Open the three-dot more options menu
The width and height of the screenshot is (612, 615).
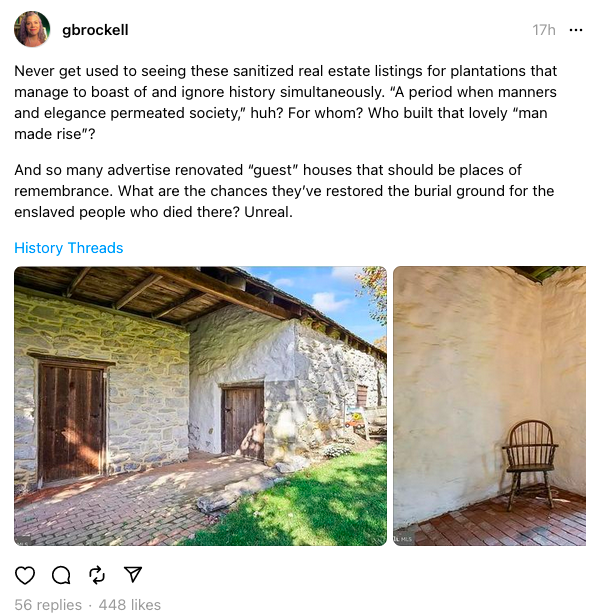coord(575,30)
